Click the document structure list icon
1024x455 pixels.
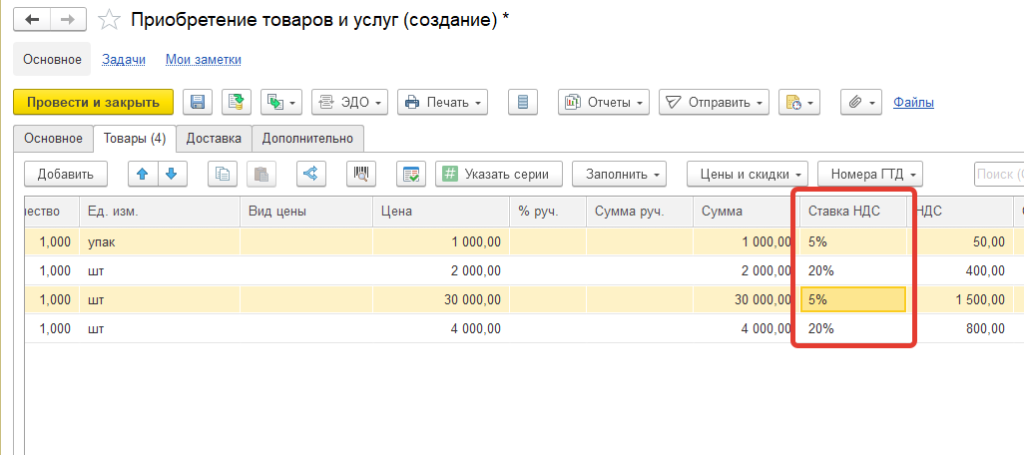tap(522, 102)
